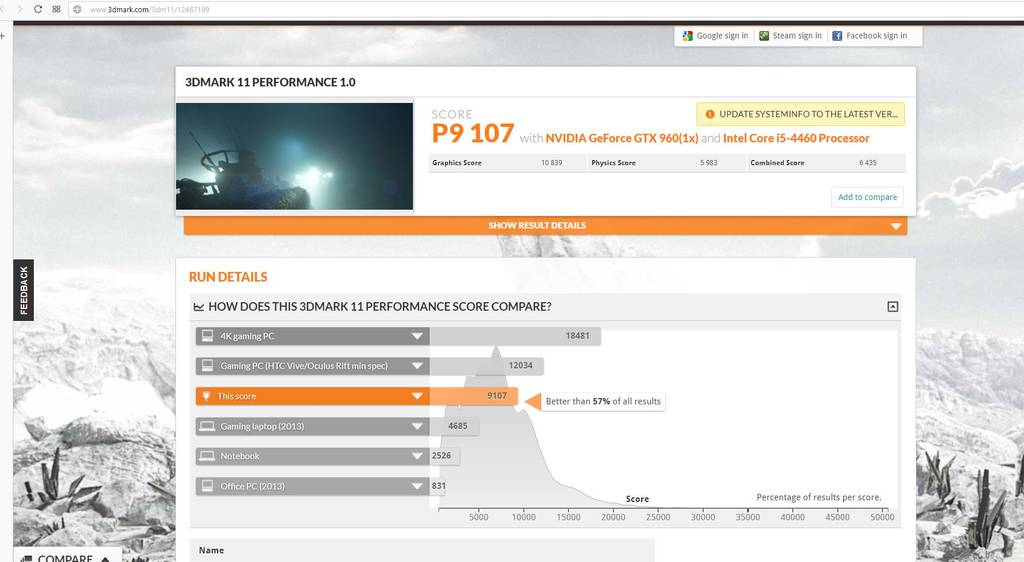Reload the page with the browser refresh icon
This screenshot has width=1024, height=562.
(38, 9)
